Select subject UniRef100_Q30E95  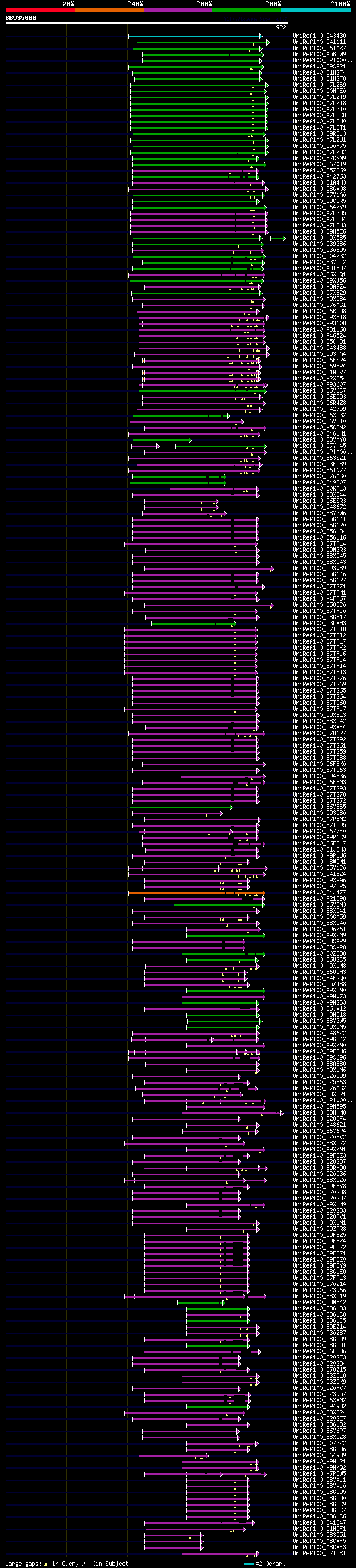[x=319, y=250]
